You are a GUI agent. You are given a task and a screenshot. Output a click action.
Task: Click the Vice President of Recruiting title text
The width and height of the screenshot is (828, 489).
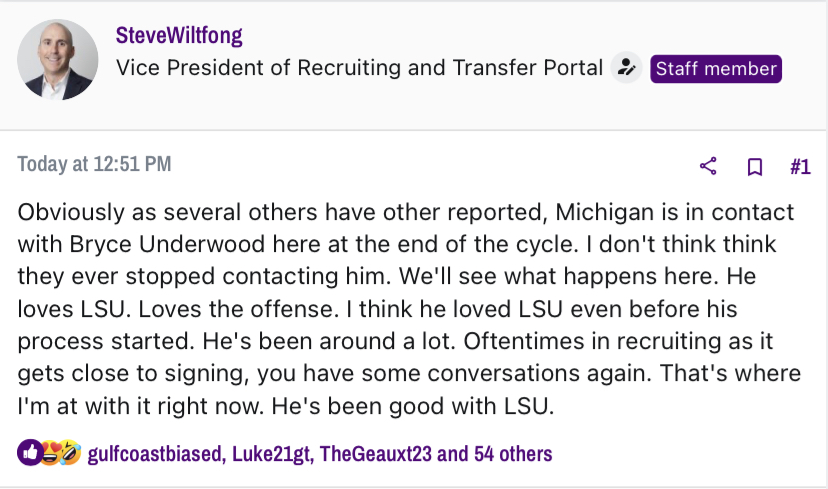(359, 68)
